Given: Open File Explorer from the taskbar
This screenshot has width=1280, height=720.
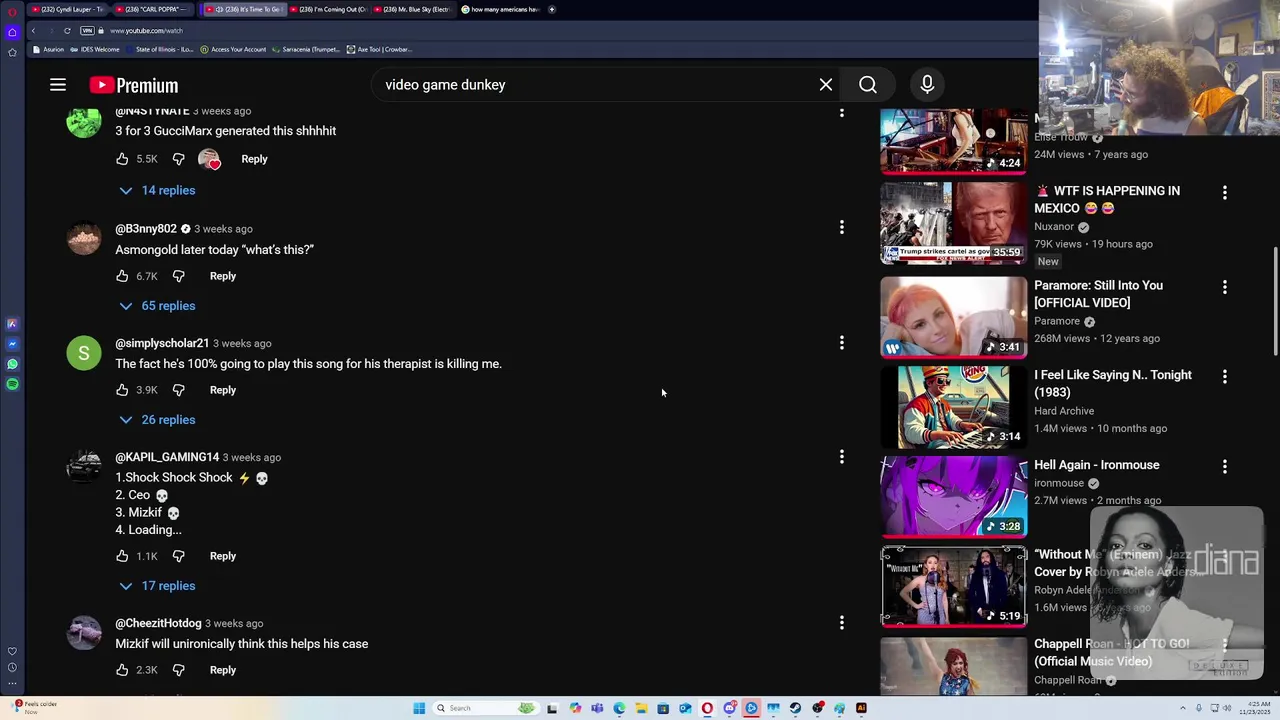Looking at the screenshot, I should 641,708.
